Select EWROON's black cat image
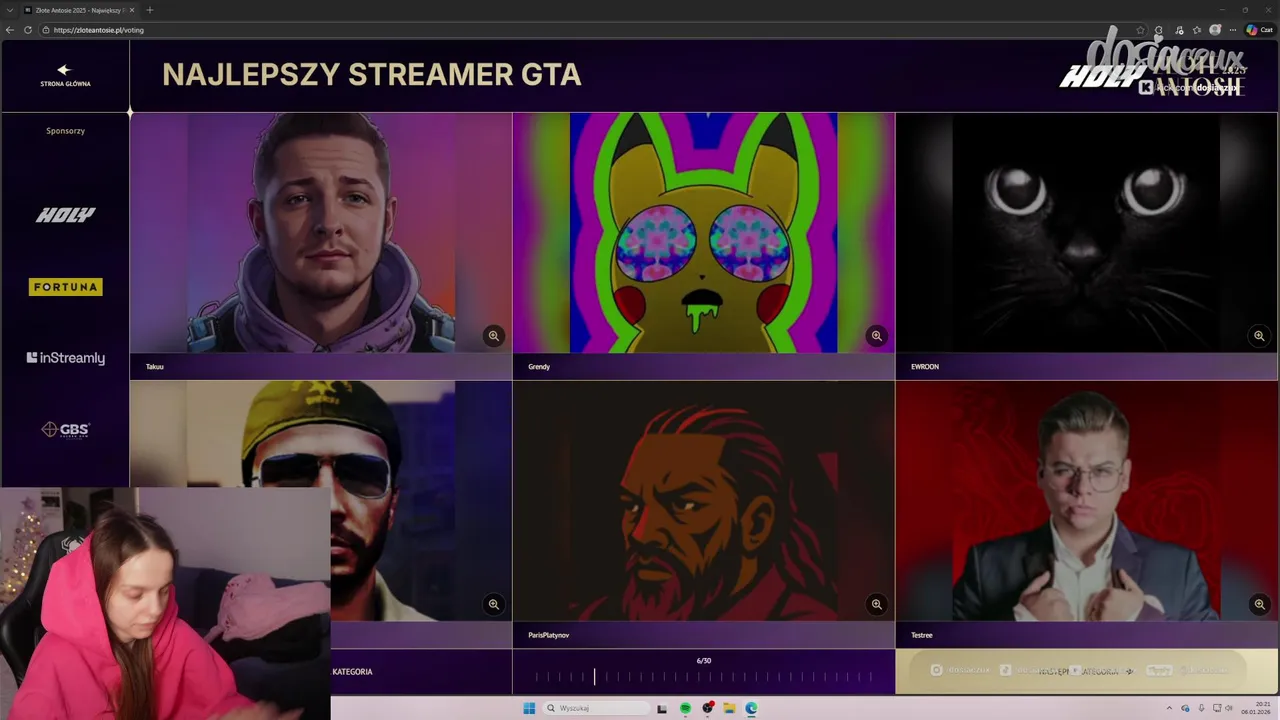 pyautogui.click(x=1087, y=232)
